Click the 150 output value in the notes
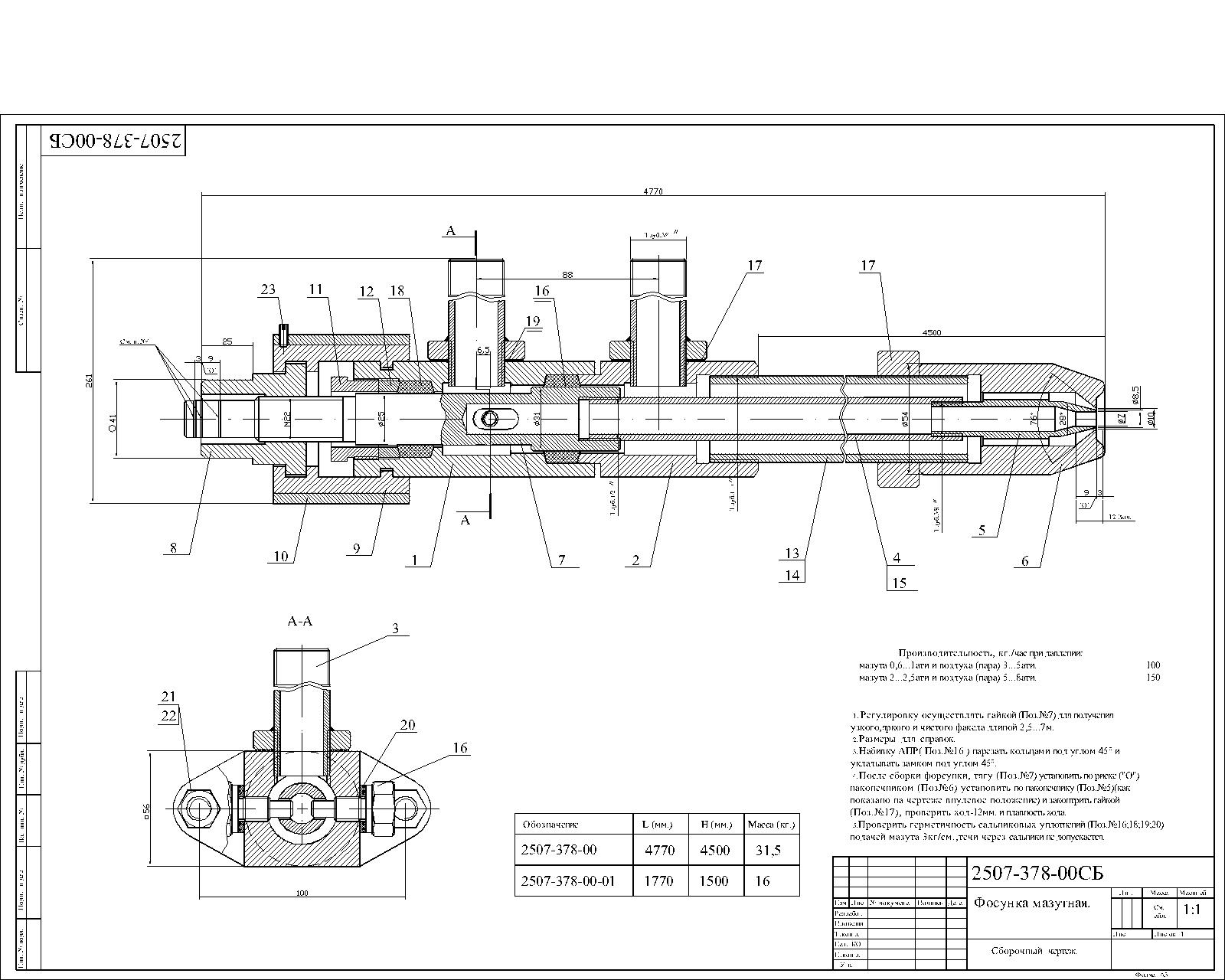This screenshot has width=1225, height=980. tap(1154, 678)
